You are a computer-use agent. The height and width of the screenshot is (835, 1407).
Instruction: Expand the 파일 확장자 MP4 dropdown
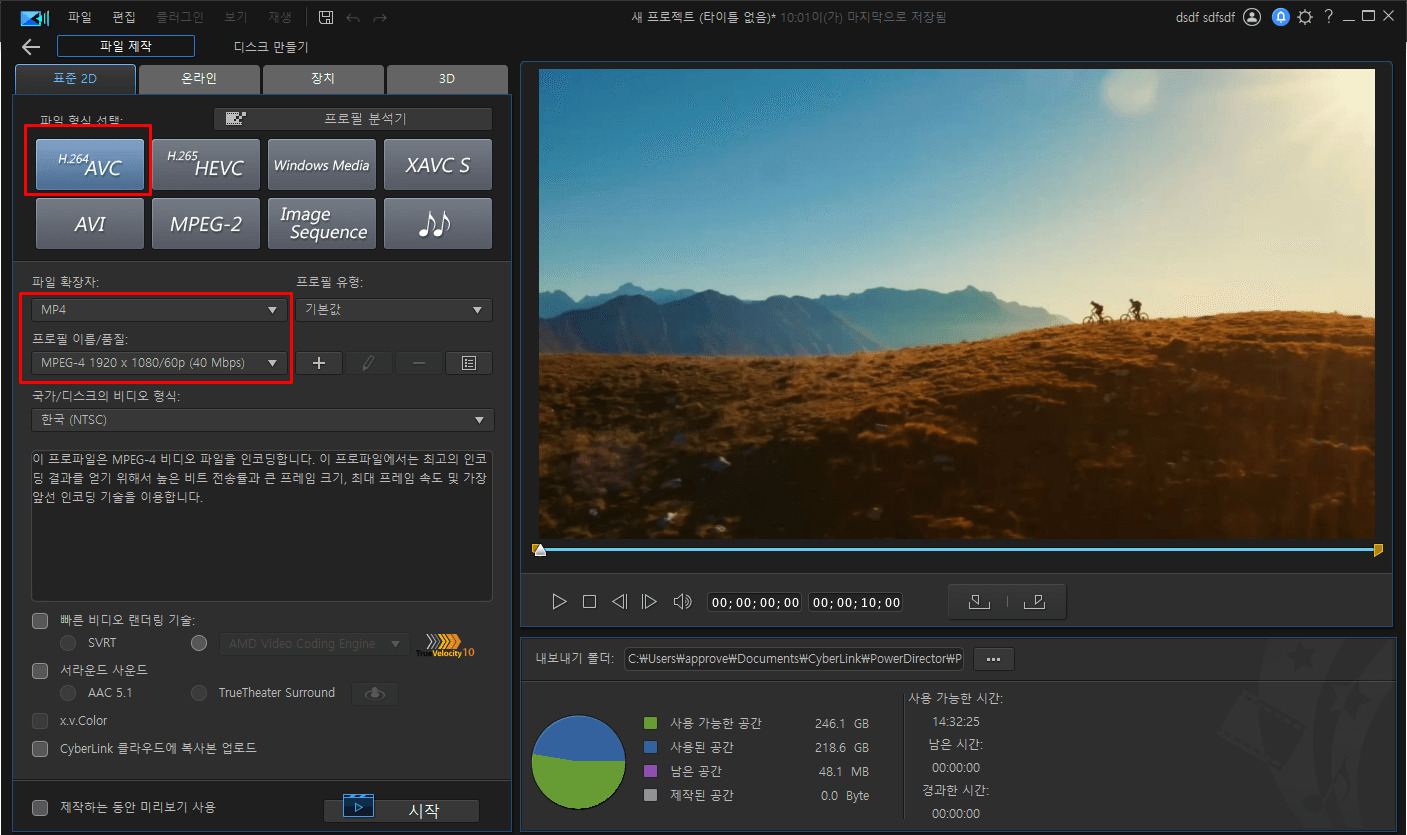[x=158, y=310]
